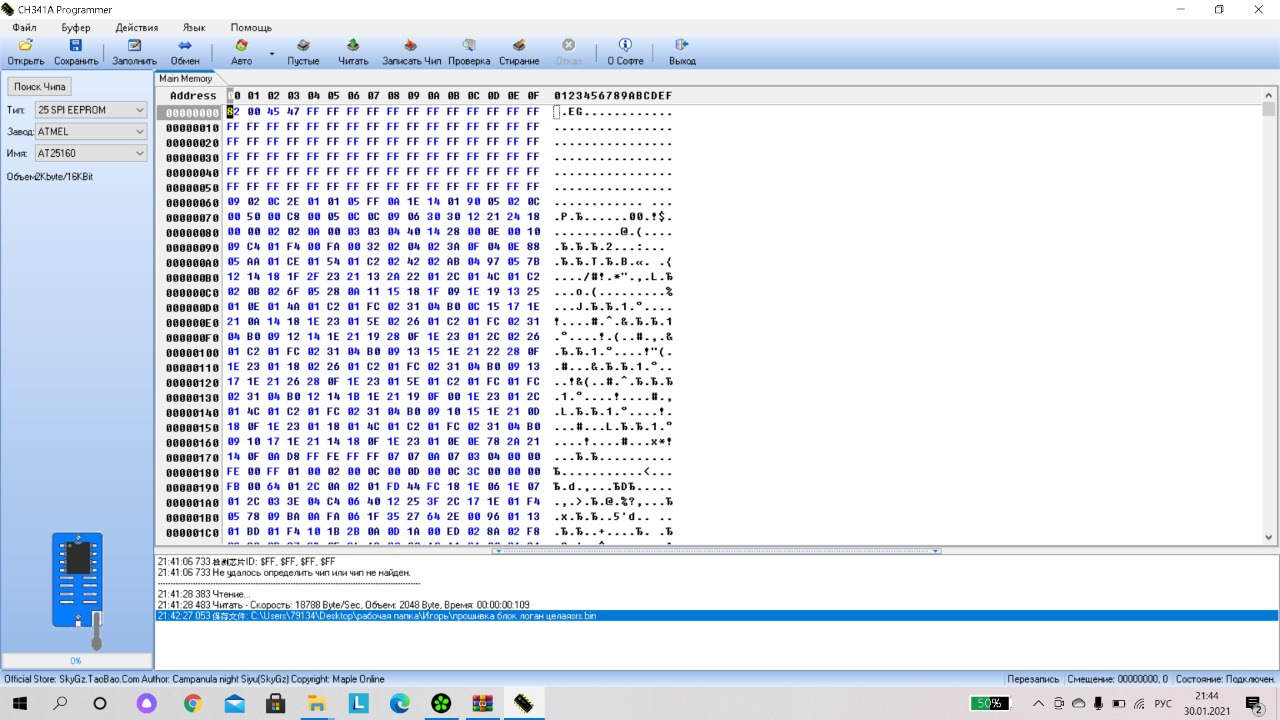This screenshot has height=720, width=1280.
Task: Click the splitter handle between hex view and log
Action: (x=716, y=550)
